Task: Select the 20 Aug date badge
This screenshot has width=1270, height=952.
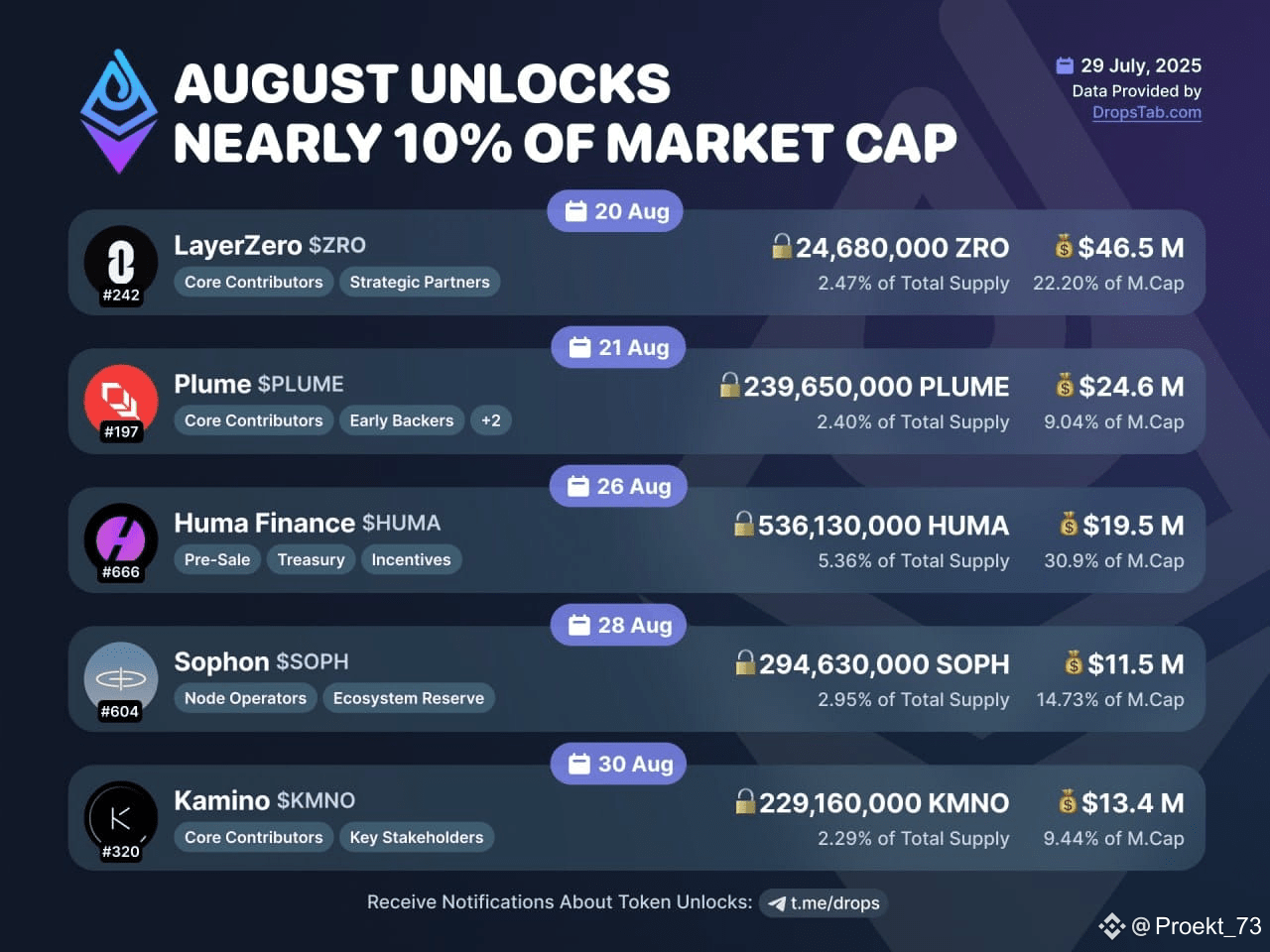Action: pos(615,211)
